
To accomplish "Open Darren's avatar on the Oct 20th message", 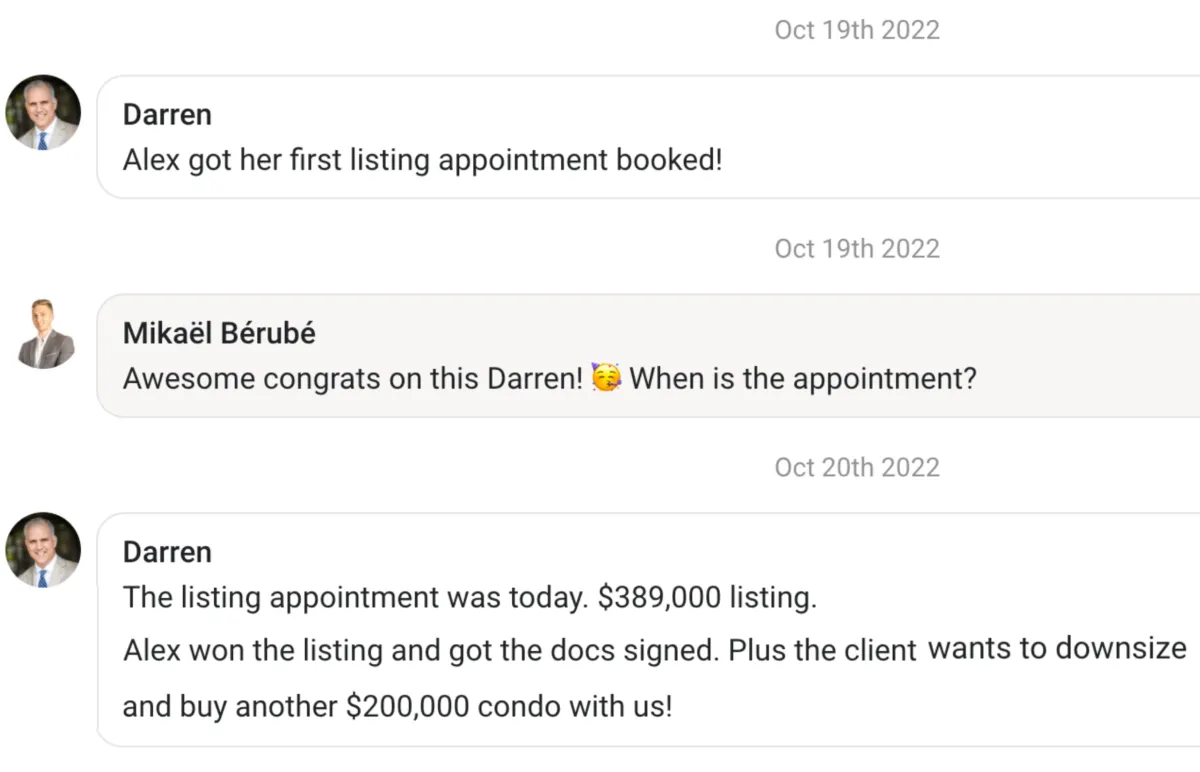I will point(43,550).
